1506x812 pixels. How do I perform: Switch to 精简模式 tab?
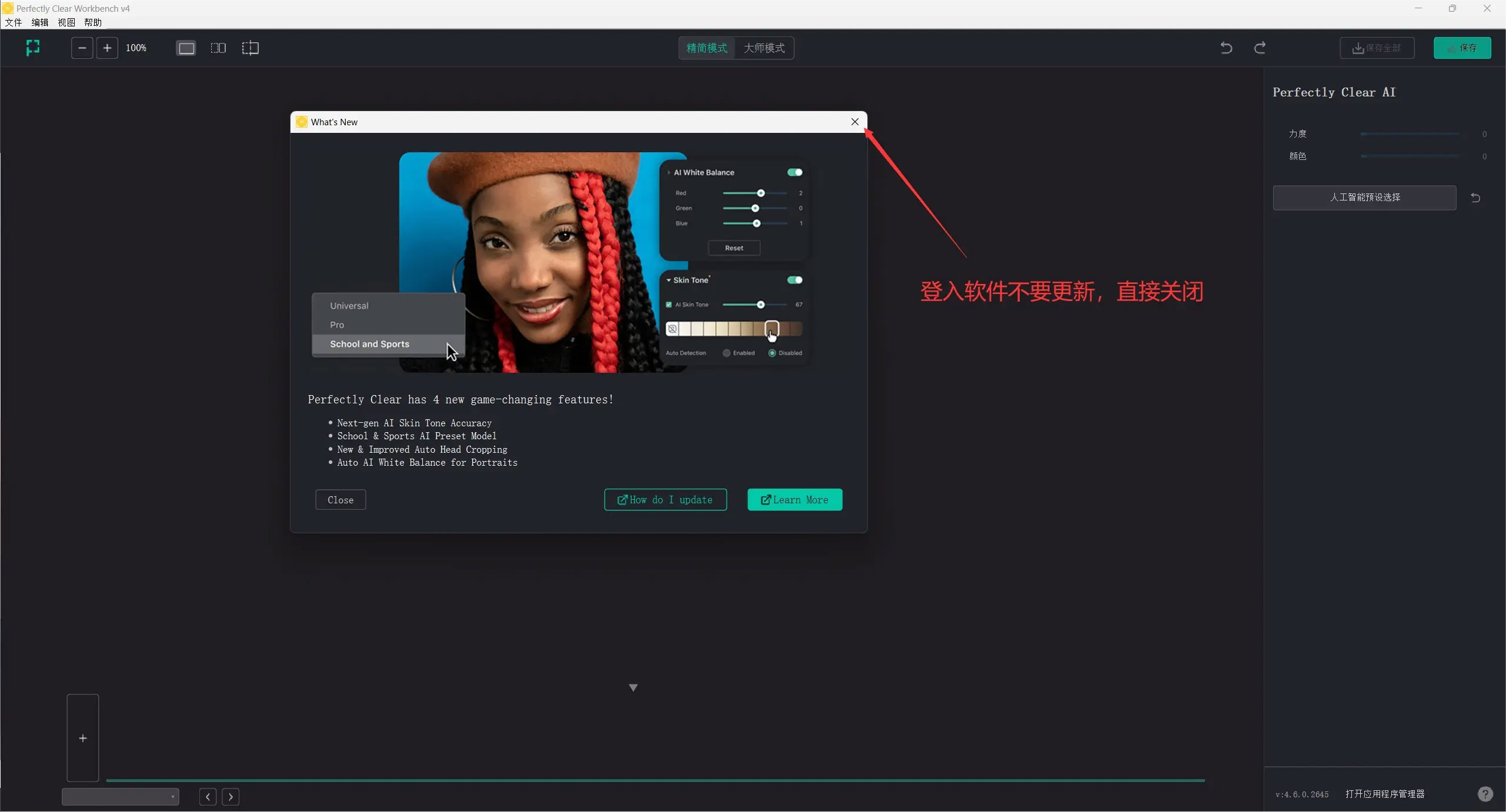[707, 48]
